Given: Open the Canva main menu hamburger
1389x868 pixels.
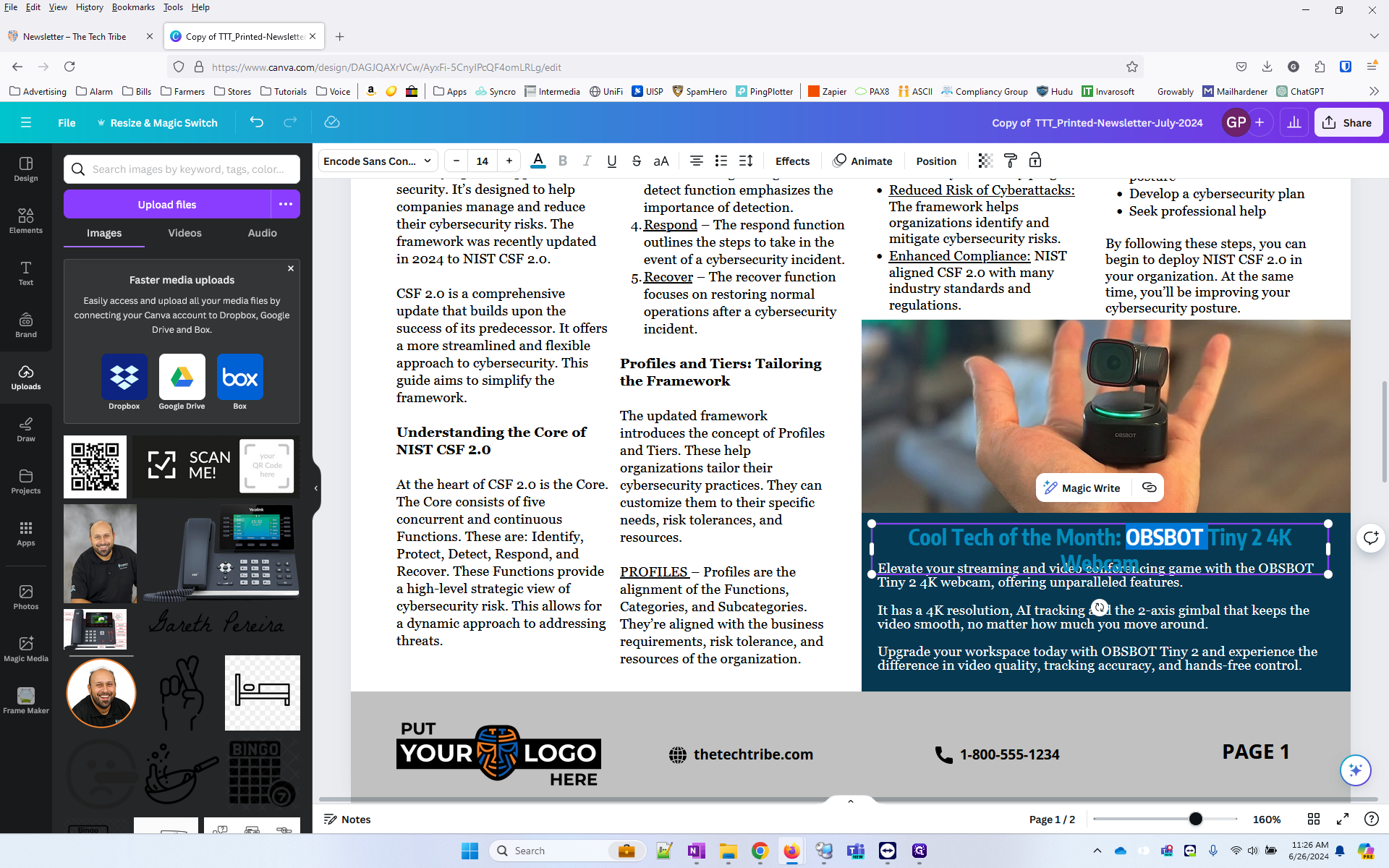Looking at the screenshot, I should point(26,122).
